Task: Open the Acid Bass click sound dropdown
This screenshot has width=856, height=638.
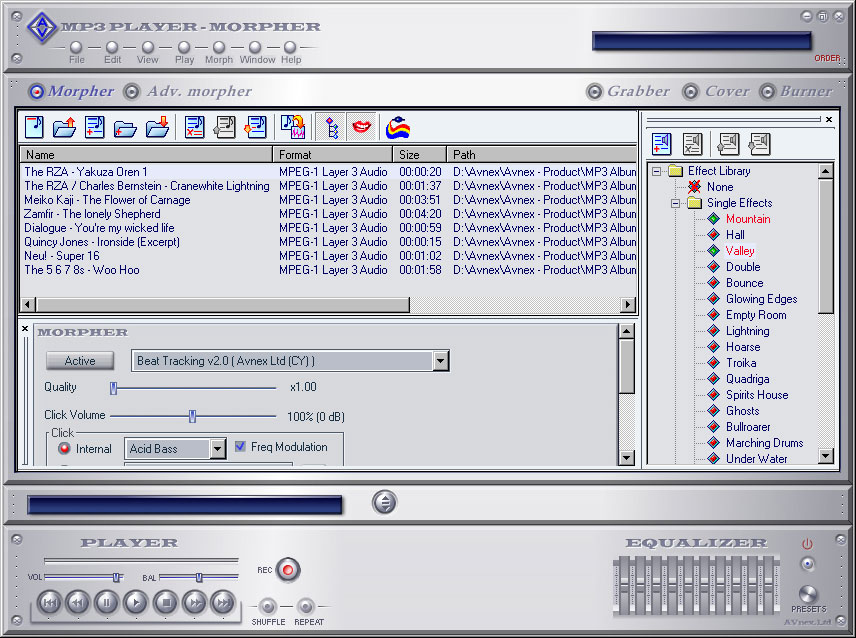Action: tap(218, 449)
